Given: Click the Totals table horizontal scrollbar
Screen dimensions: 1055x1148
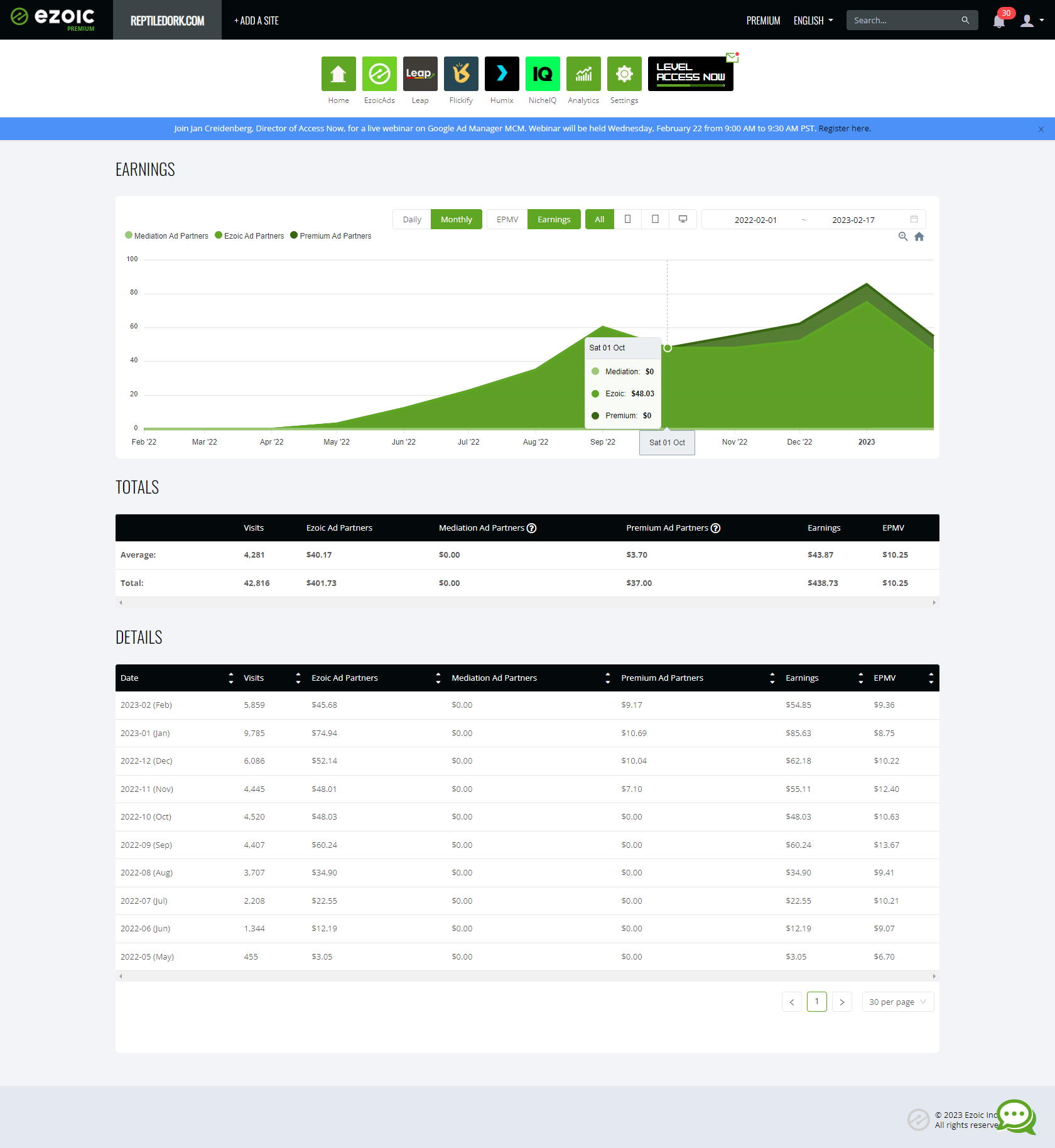Looking at the screenshot, I should (527, 602).
